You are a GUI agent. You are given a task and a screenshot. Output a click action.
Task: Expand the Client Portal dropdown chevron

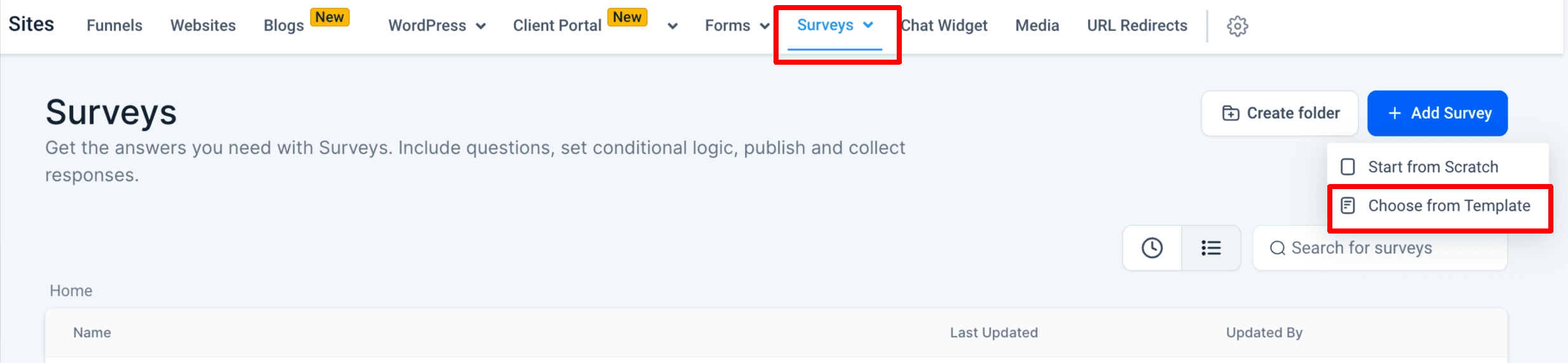pyautogui.click(x=673, y=26)
